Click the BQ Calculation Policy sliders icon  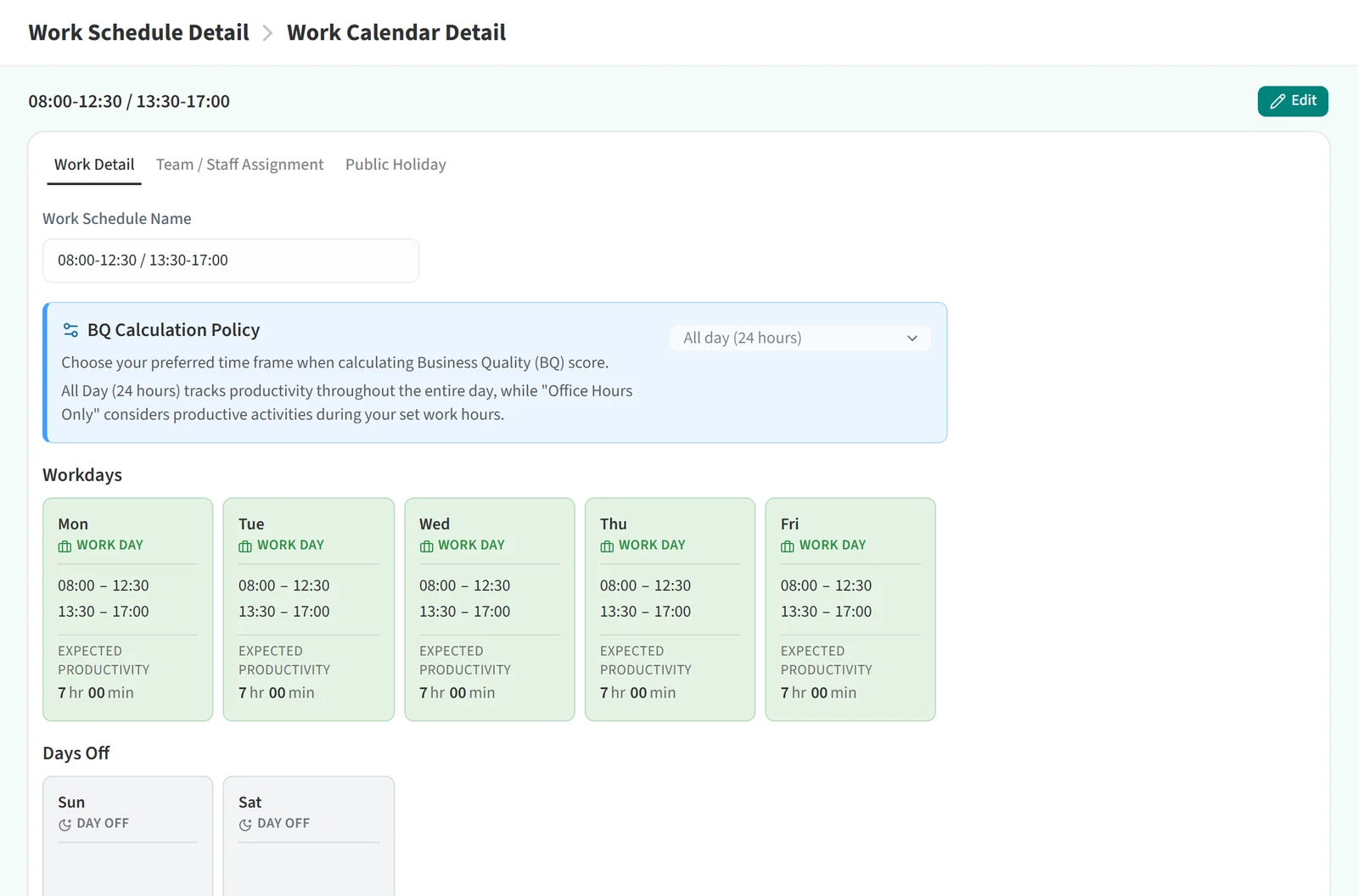pyautogui.click(x=70, y=330)
